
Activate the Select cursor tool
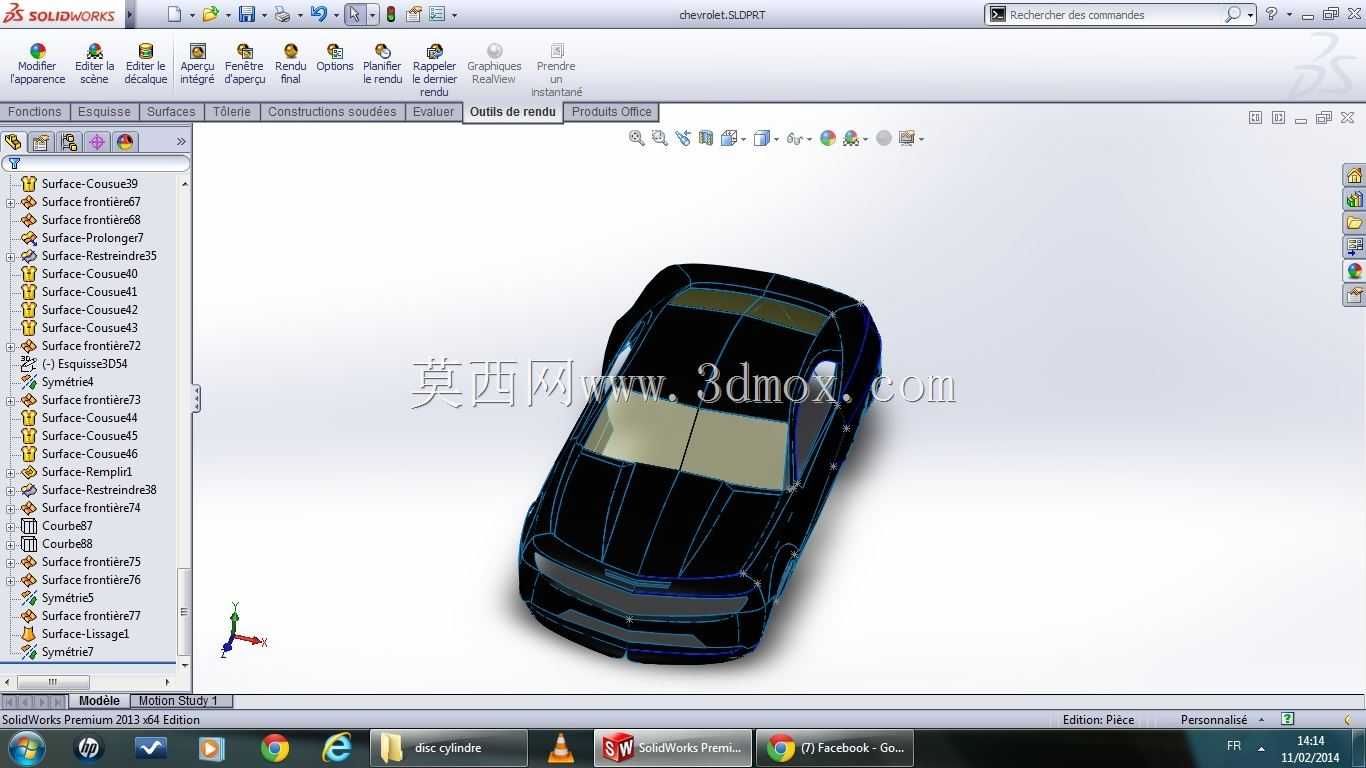[354, 14]
